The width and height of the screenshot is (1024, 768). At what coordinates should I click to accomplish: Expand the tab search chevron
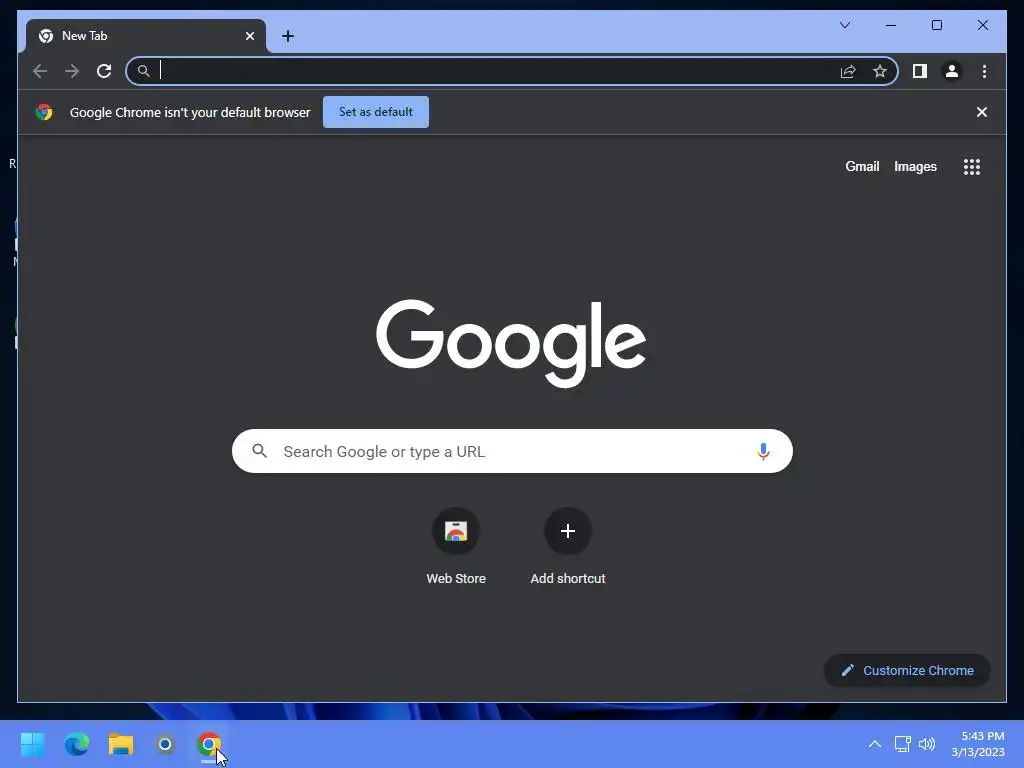(x=844, y=25)
